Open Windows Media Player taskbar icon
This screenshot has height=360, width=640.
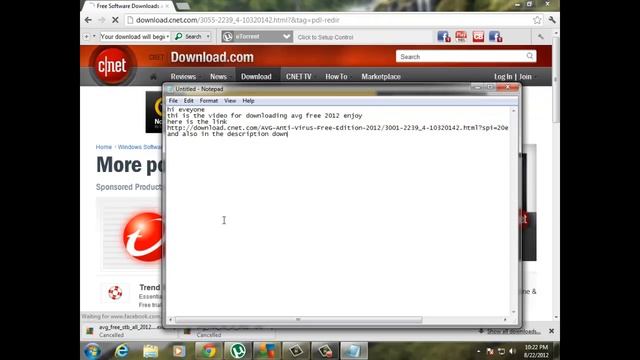(179, 351)
